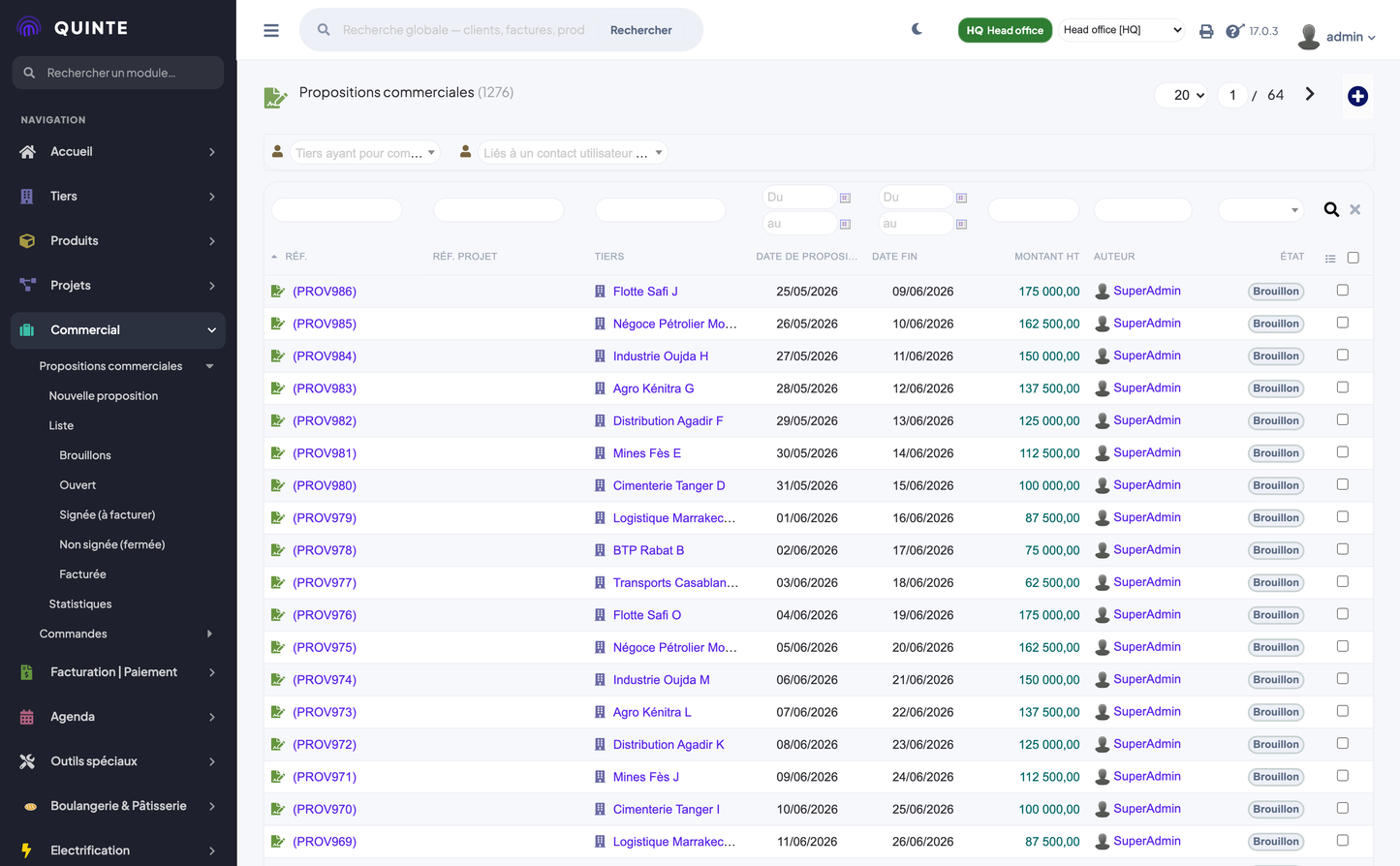Check the box for row PROV983
The width and height of the screenshot is (1400, 866).
click(x=1343, y=387)
